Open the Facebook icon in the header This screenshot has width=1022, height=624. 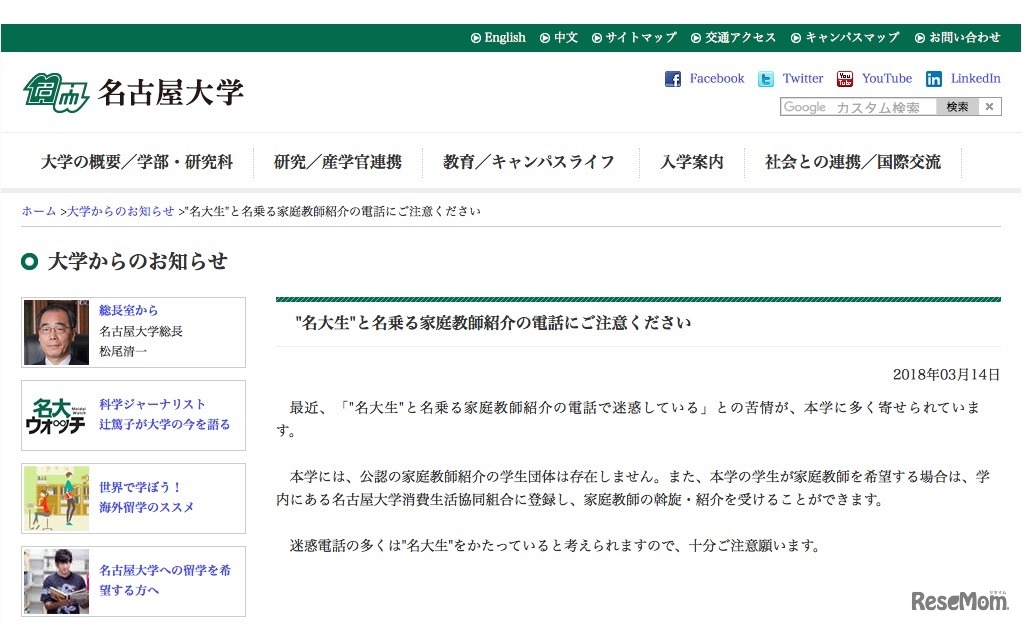click(x=672, y=78)
